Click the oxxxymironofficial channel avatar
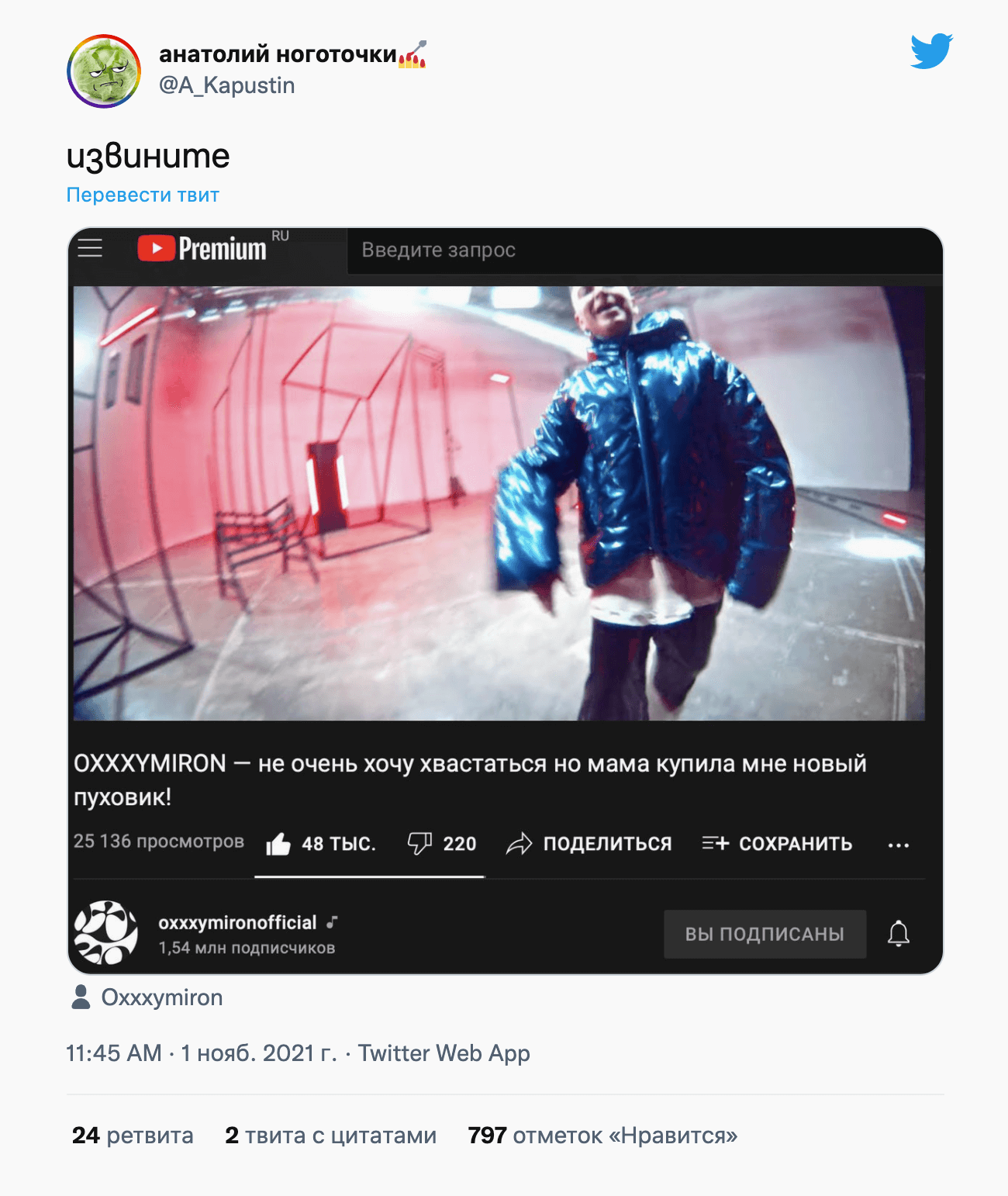 105,932
